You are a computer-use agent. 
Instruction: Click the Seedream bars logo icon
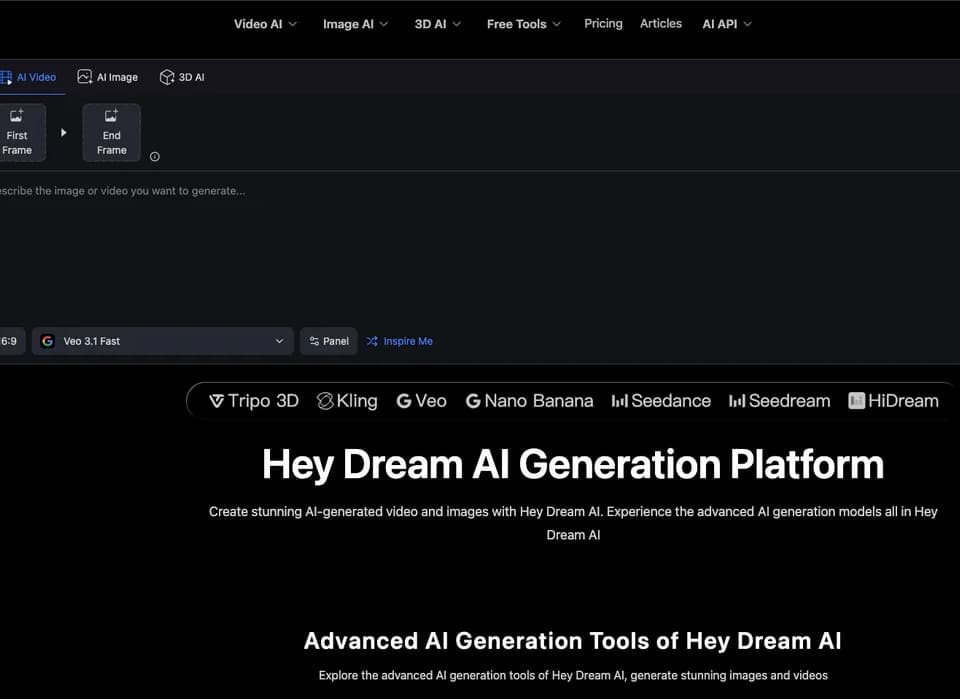click(737, 402)
